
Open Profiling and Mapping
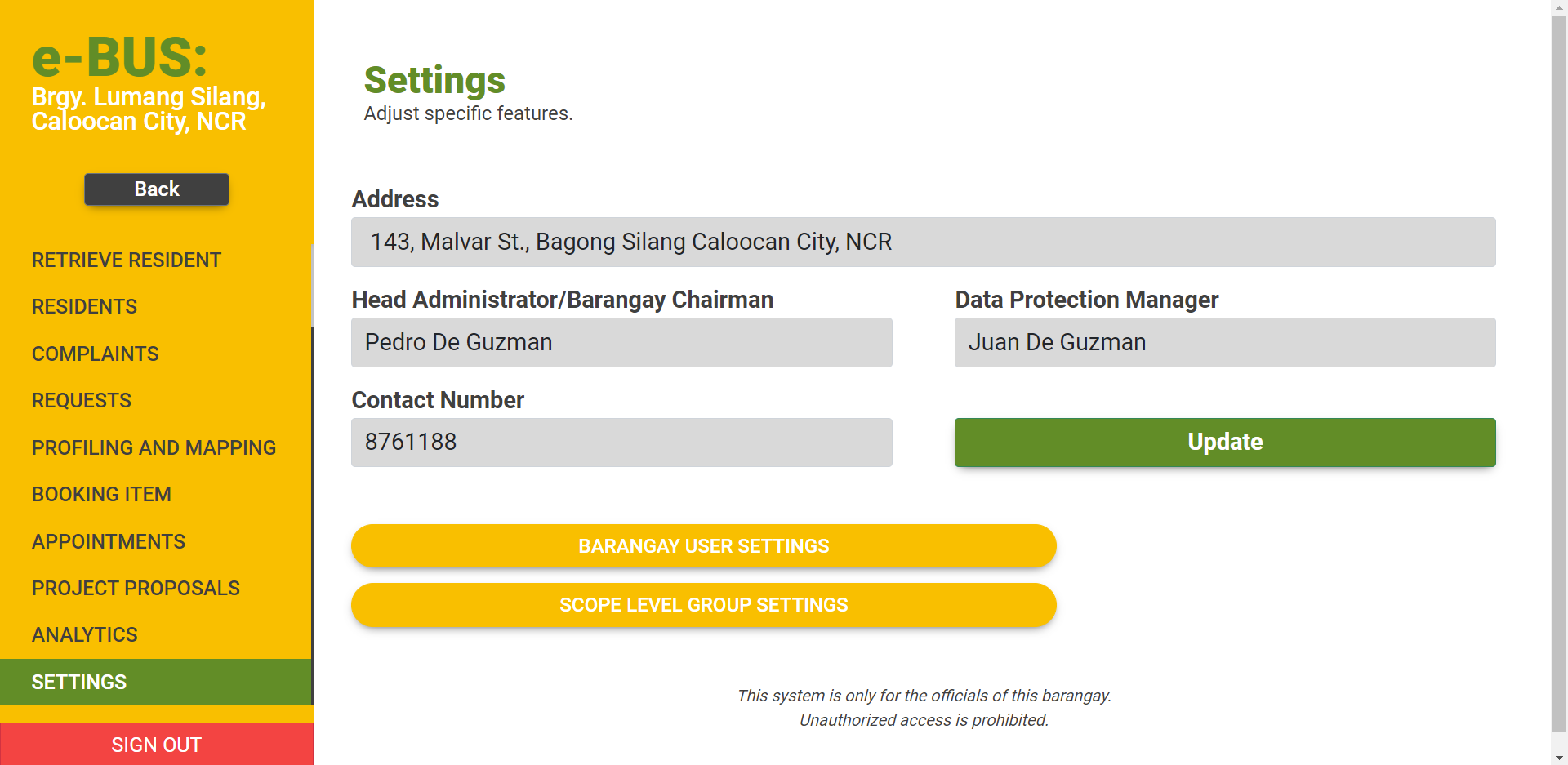(154, 448)
